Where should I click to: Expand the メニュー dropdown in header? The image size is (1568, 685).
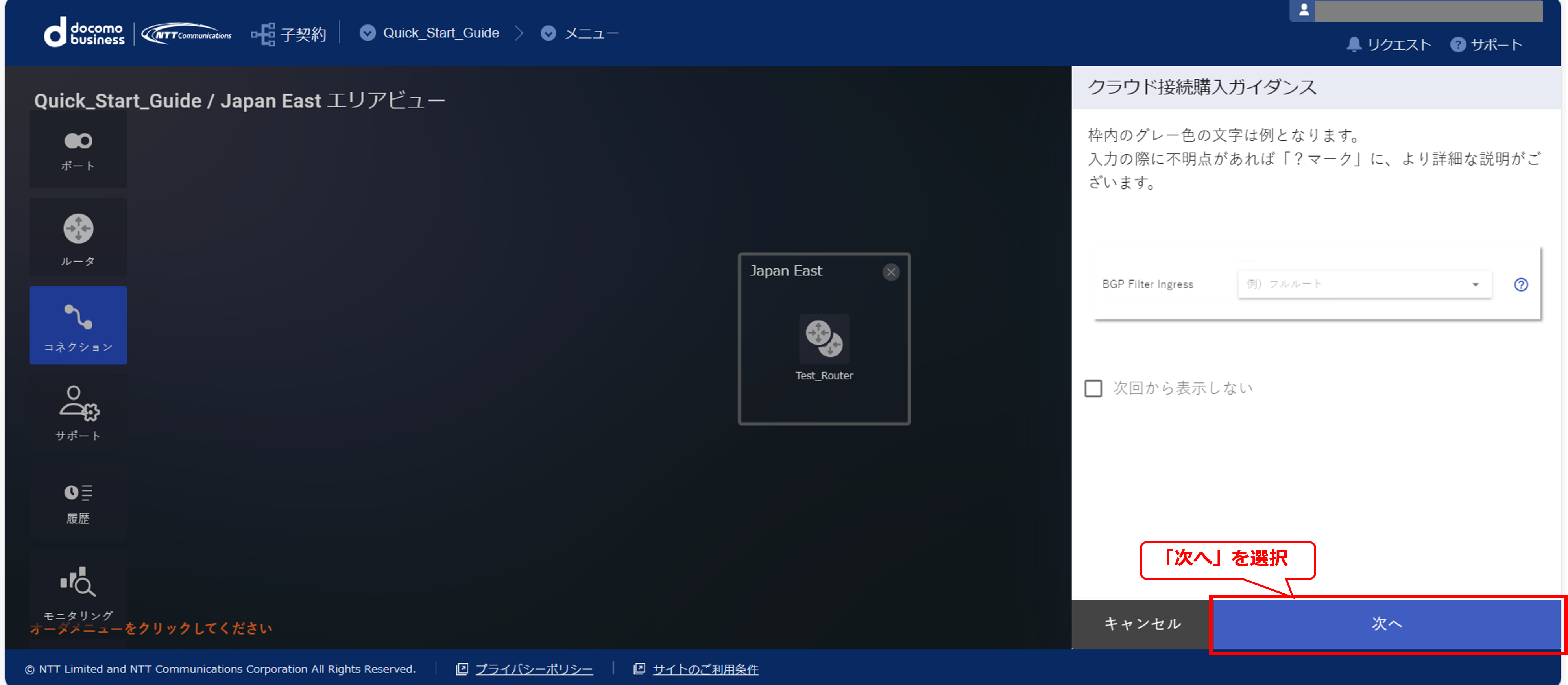[548, 33]
